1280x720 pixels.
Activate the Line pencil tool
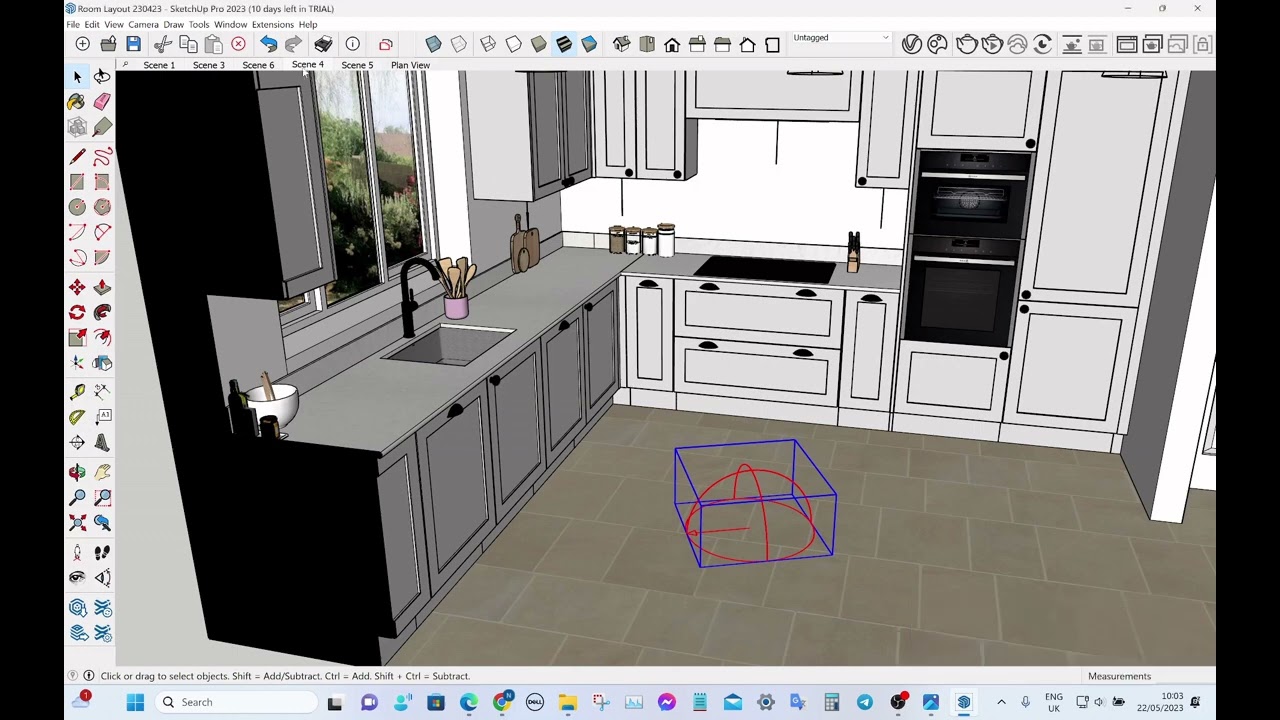coord(77,157)
